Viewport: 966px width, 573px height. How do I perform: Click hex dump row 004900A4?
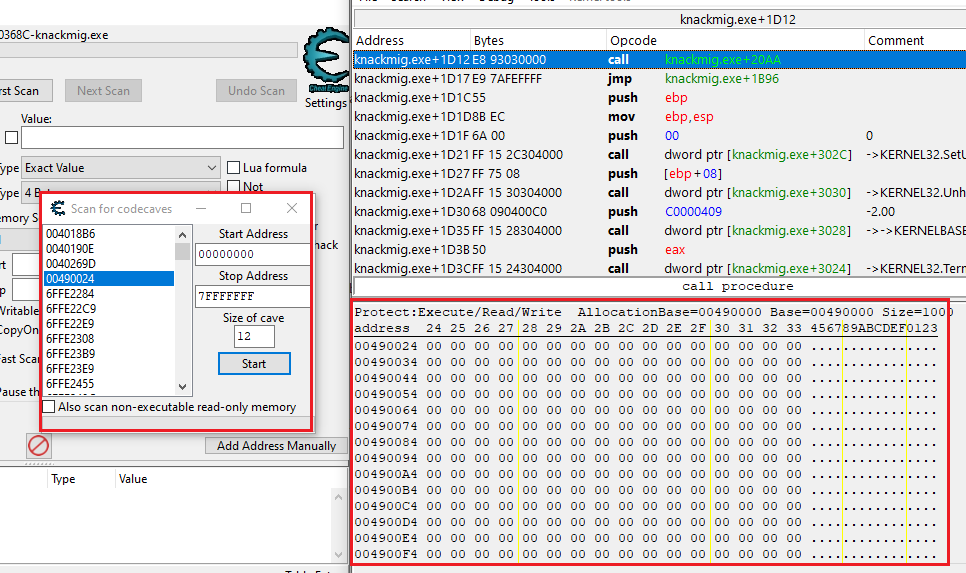click(x=646, y=474)
